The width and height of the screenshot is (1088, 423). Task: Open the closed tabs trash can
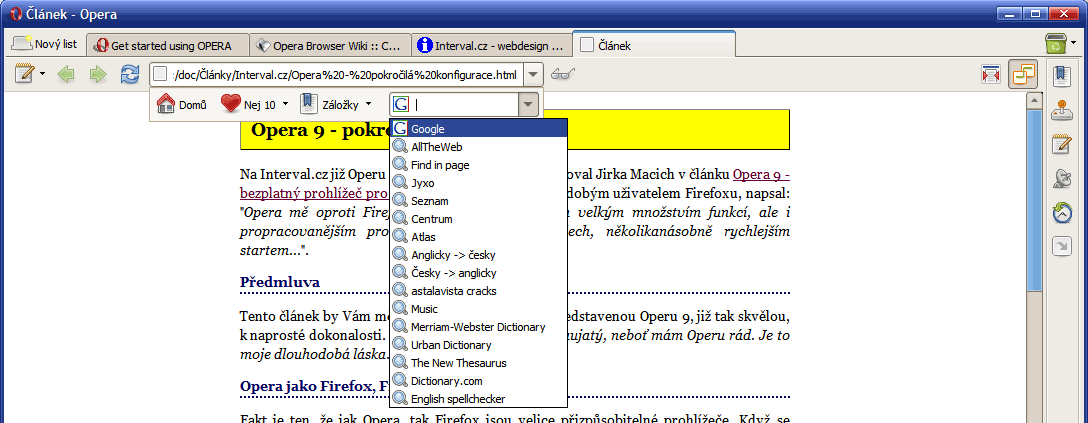click(x=1055, y=45)
